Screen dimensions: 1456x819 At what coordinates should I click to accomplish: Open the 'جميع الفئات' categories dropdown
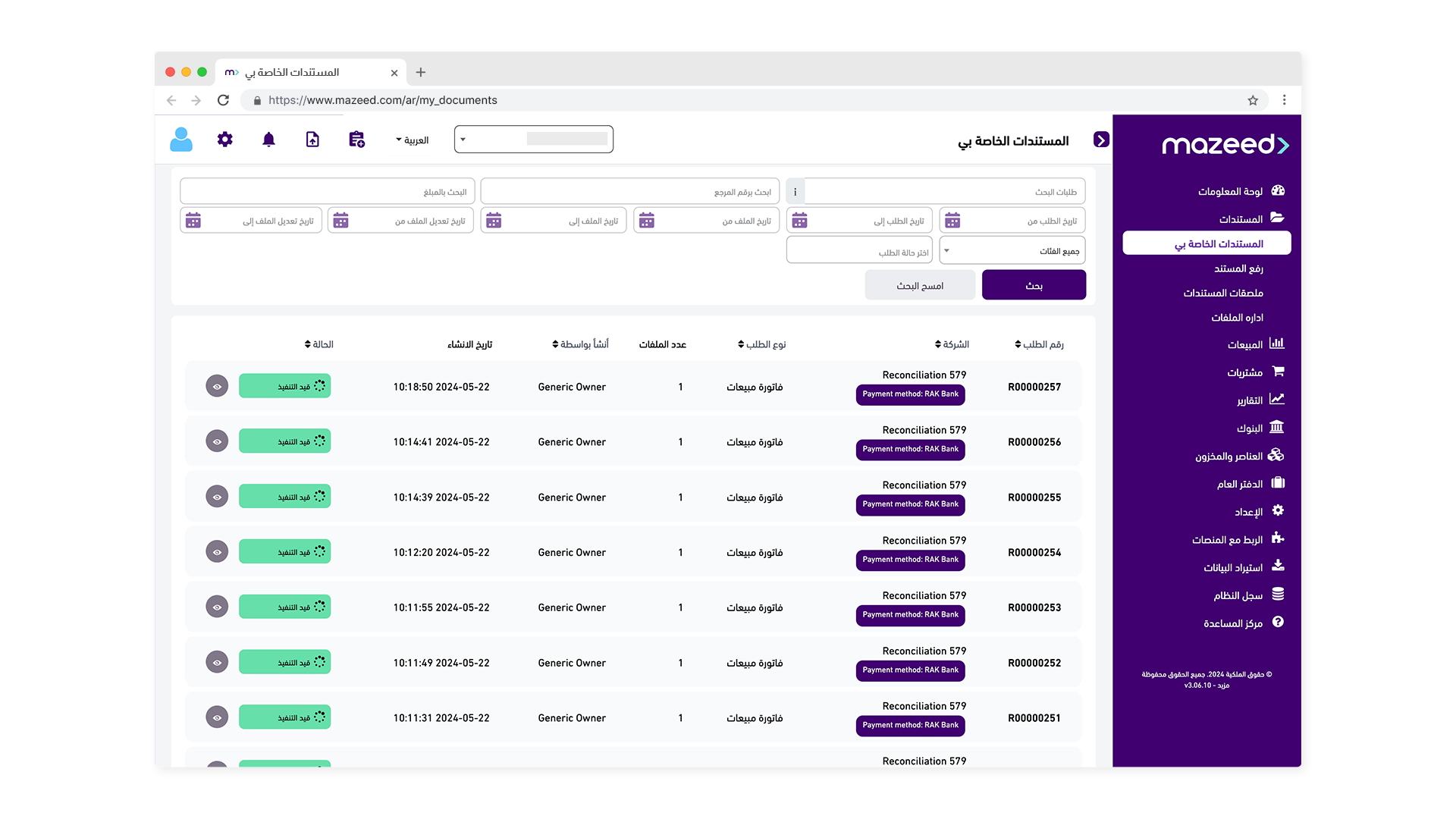[1012, 251]
